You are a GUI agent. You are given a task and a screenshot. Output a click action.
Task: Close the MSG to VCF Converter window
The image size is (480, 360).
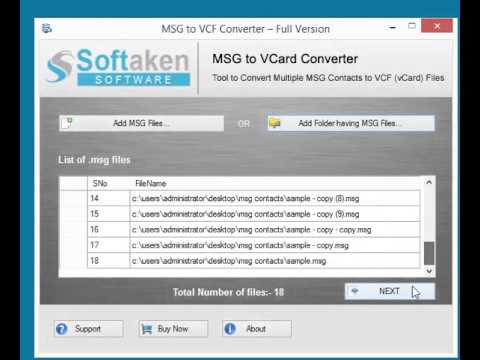click(x=437, y=26)
